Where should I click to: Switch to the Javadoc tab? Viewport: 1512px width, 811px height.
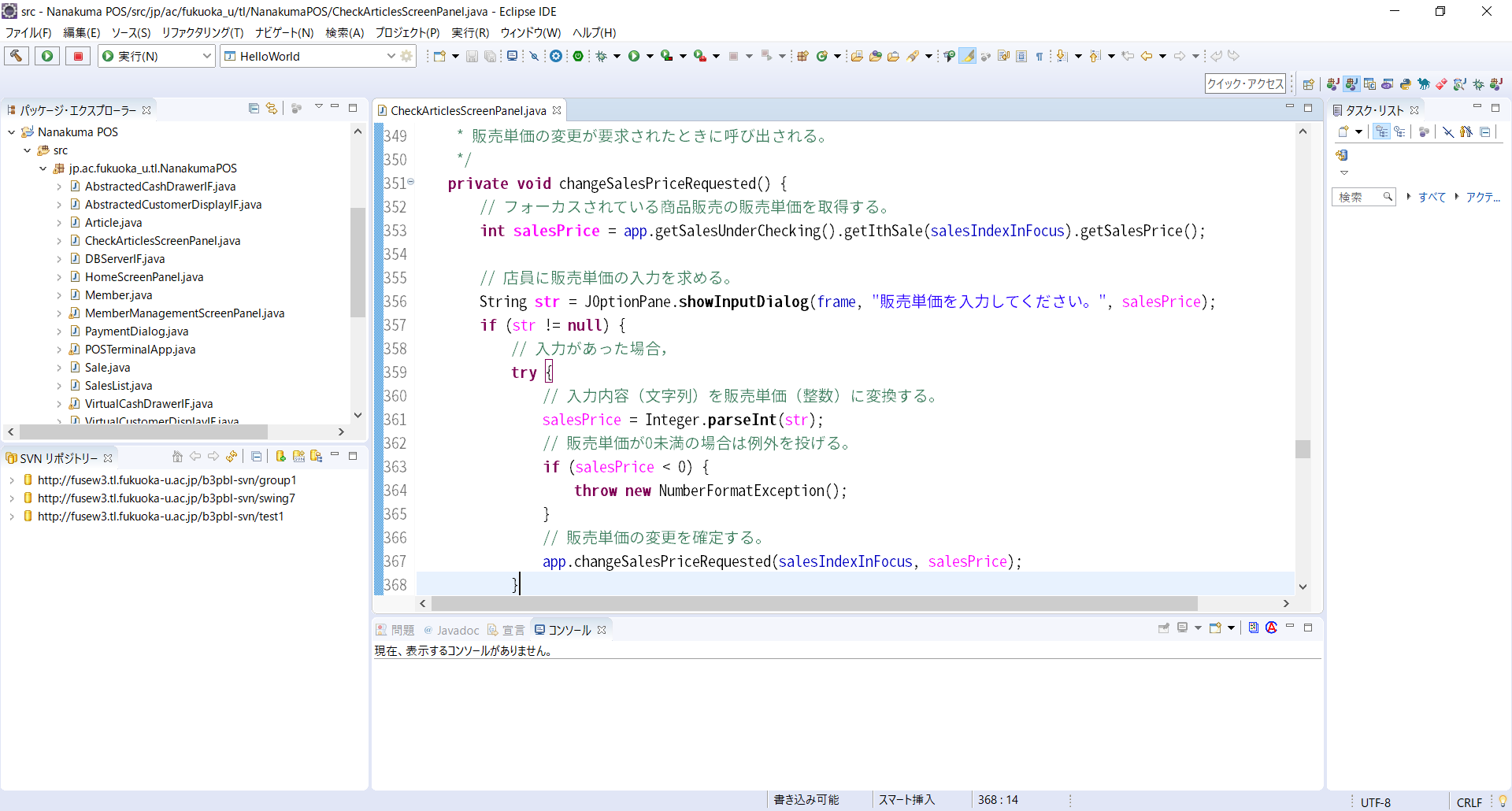(x=452, y=631)
